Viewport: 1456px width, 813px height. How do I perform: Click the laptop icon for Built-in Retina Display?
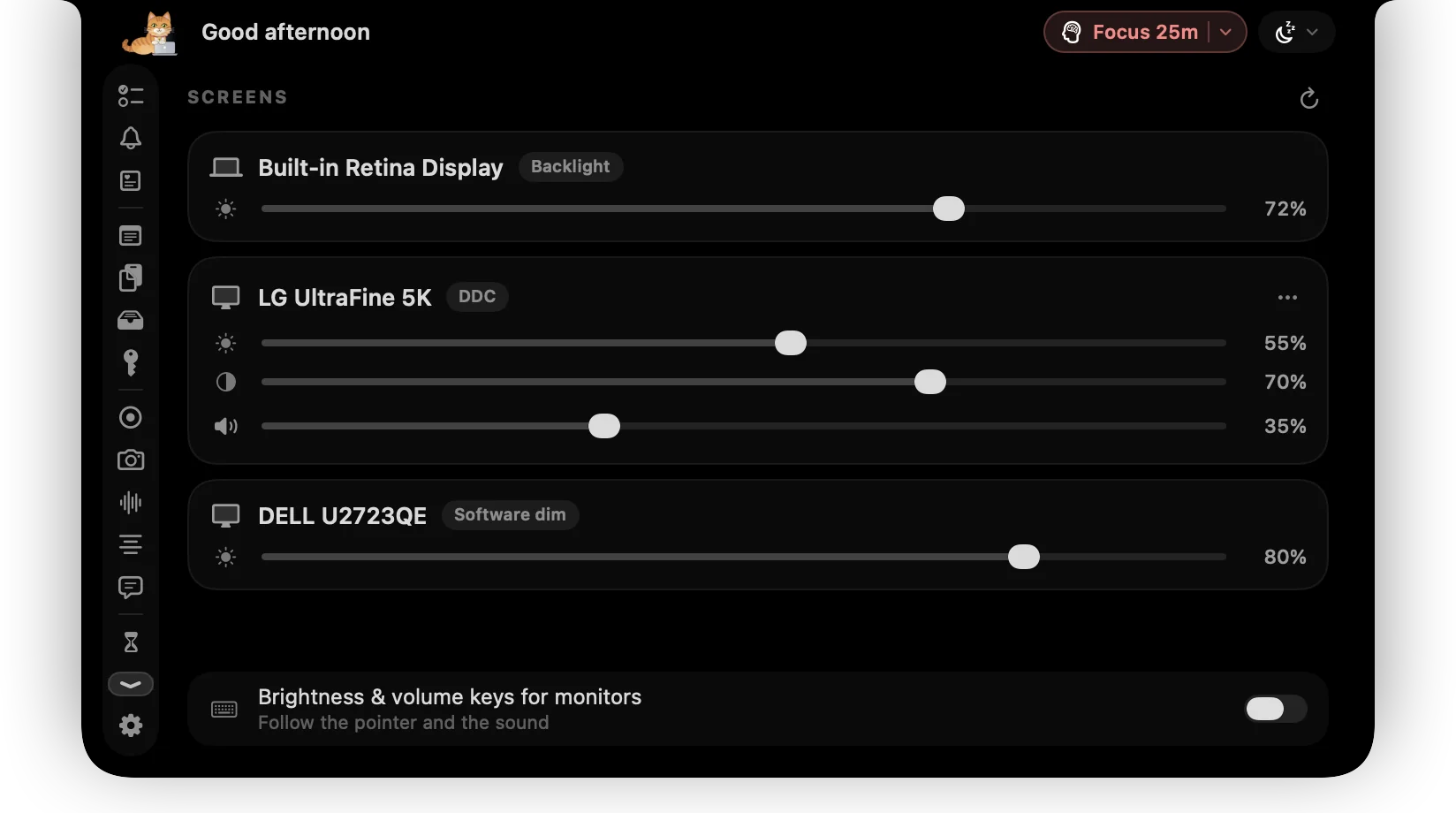click(226, 167)
